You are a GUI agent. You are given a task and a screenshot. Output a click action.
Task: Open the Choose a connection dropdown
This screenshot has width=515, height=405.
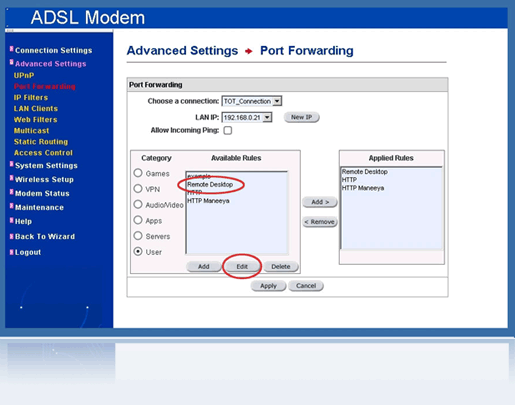pyautogui.click(x=252, y=101)
